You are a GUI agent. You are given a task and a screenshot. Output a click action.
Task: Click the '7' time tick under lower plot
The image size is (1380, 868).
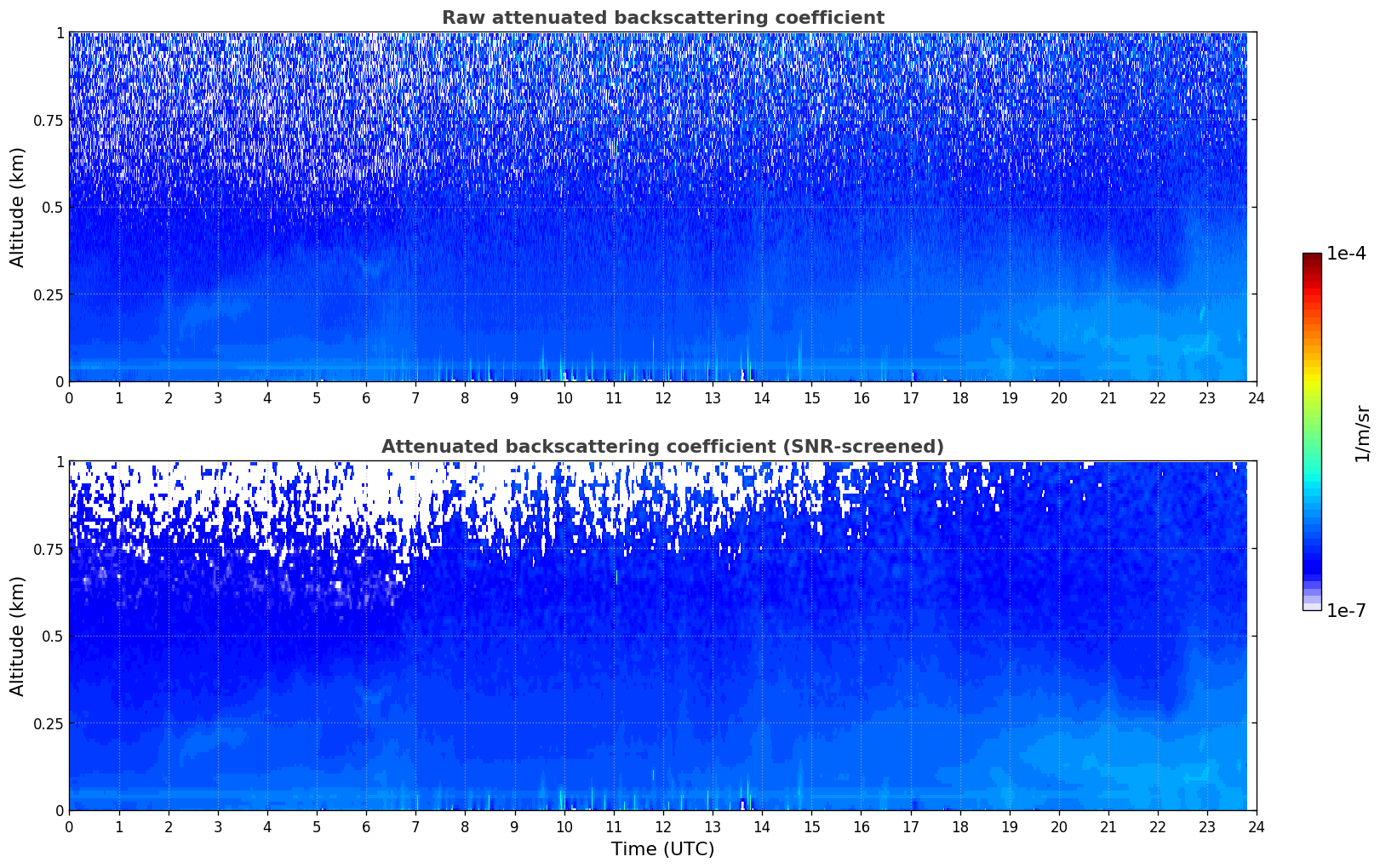pos(415,826)
